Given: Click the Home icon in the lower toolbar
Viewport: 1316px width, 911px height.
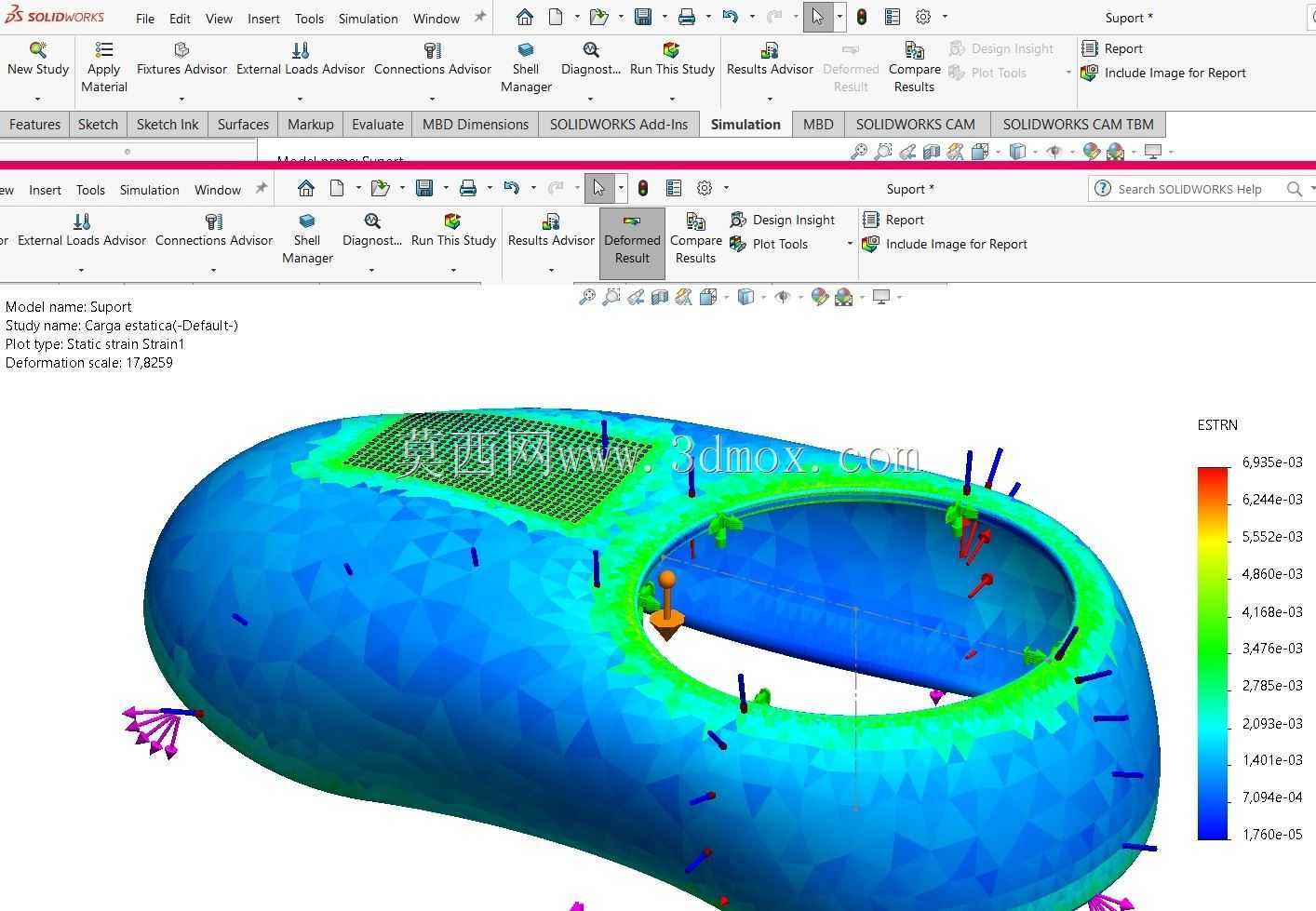Looking at the screenshot, I should tap(306, 189).
